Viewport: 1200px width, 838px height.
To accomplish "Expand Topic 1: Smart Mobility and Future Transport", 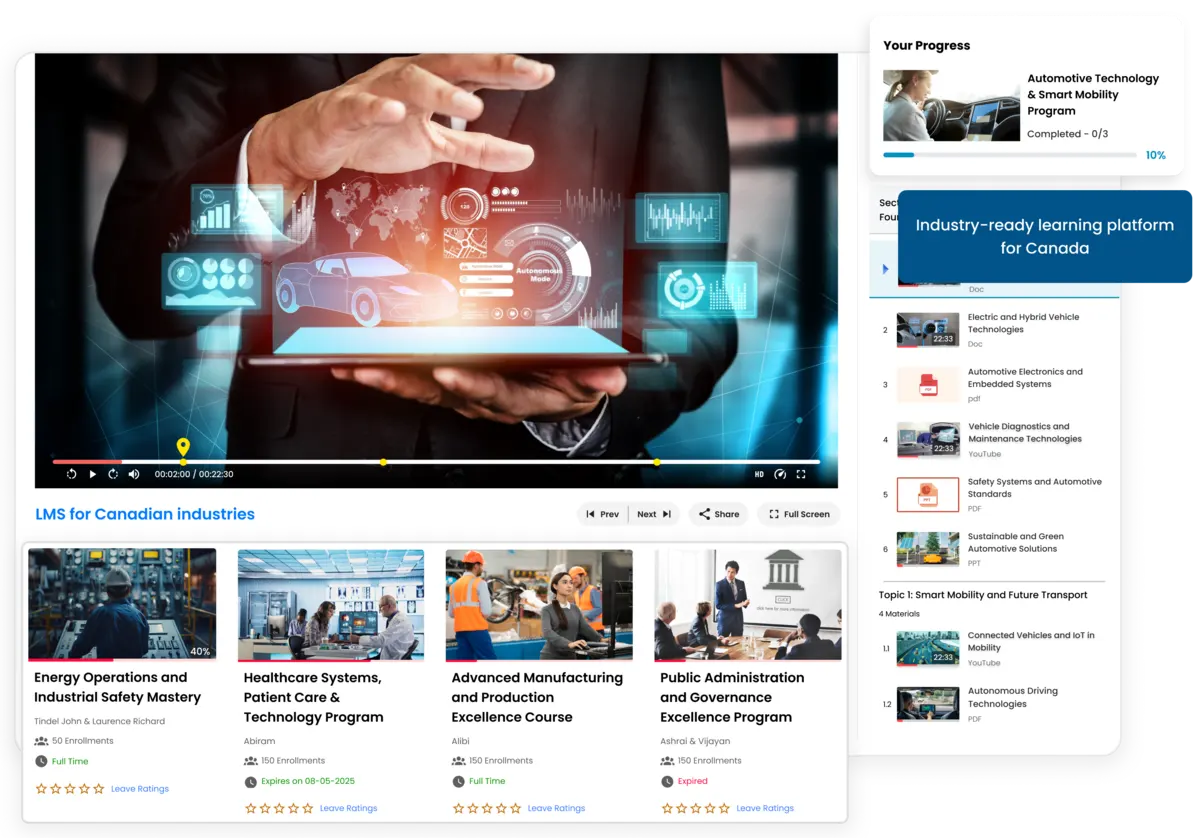I will 984,595.
